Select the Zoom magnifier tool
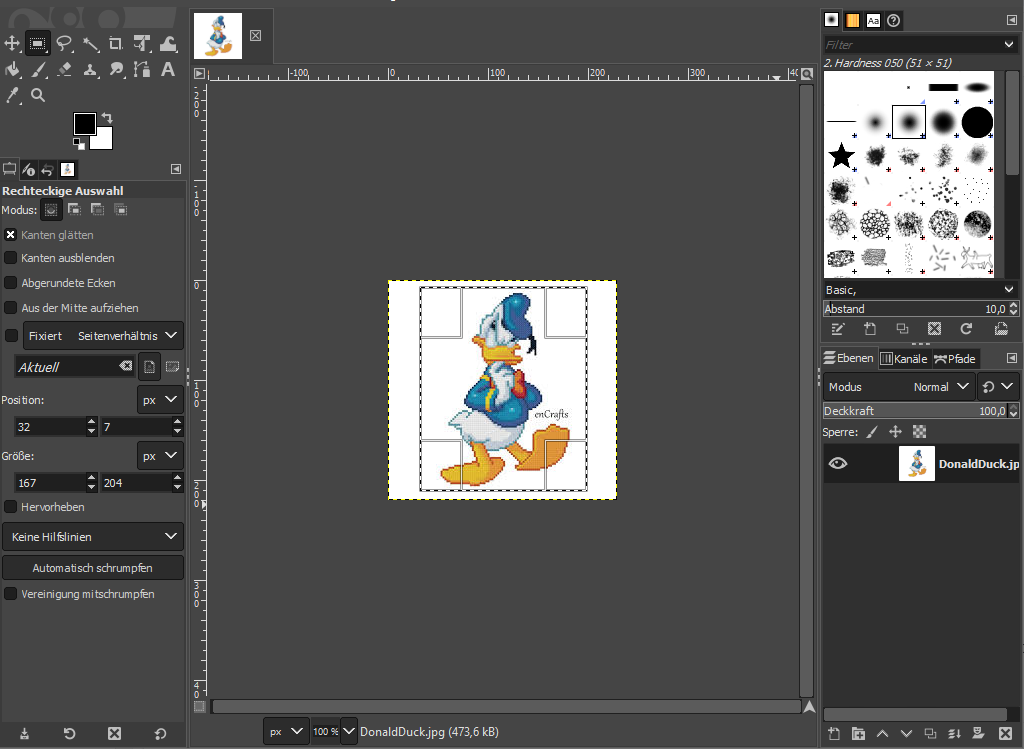Screen dimensions: 1024x749 click(x=38, y=95)
